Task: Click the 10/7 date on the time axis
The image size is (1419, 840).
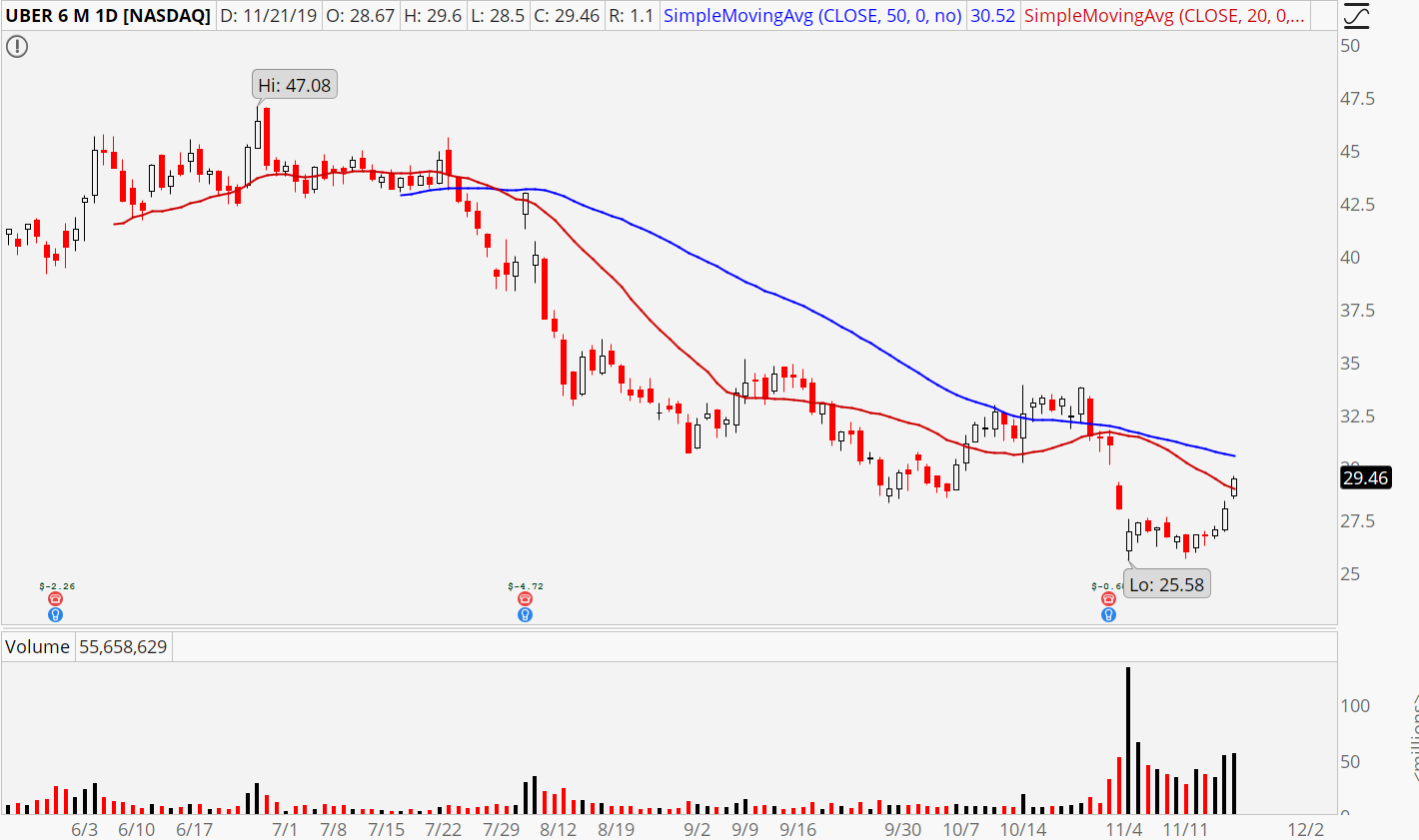Action: click(961, 830)
